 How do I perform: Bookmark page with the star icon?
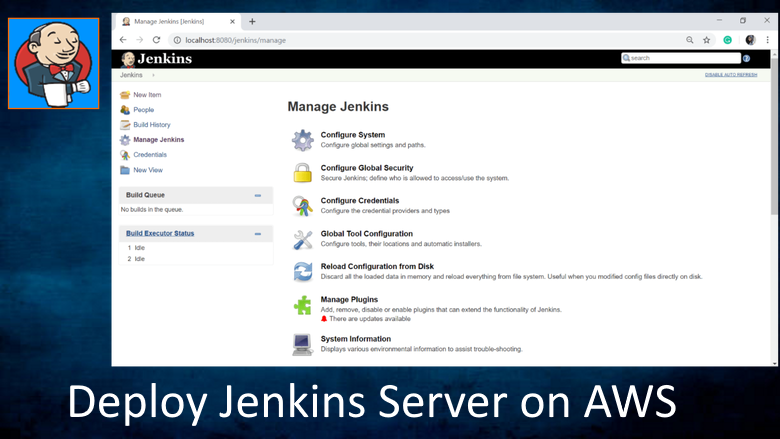[706, 40]
